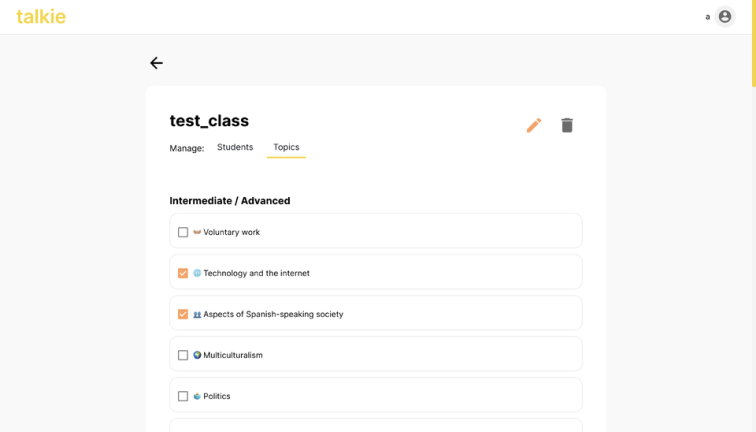Click the pencil edit class icon
Viewport: 756px width, 432px height.
[x=534, y=125]
